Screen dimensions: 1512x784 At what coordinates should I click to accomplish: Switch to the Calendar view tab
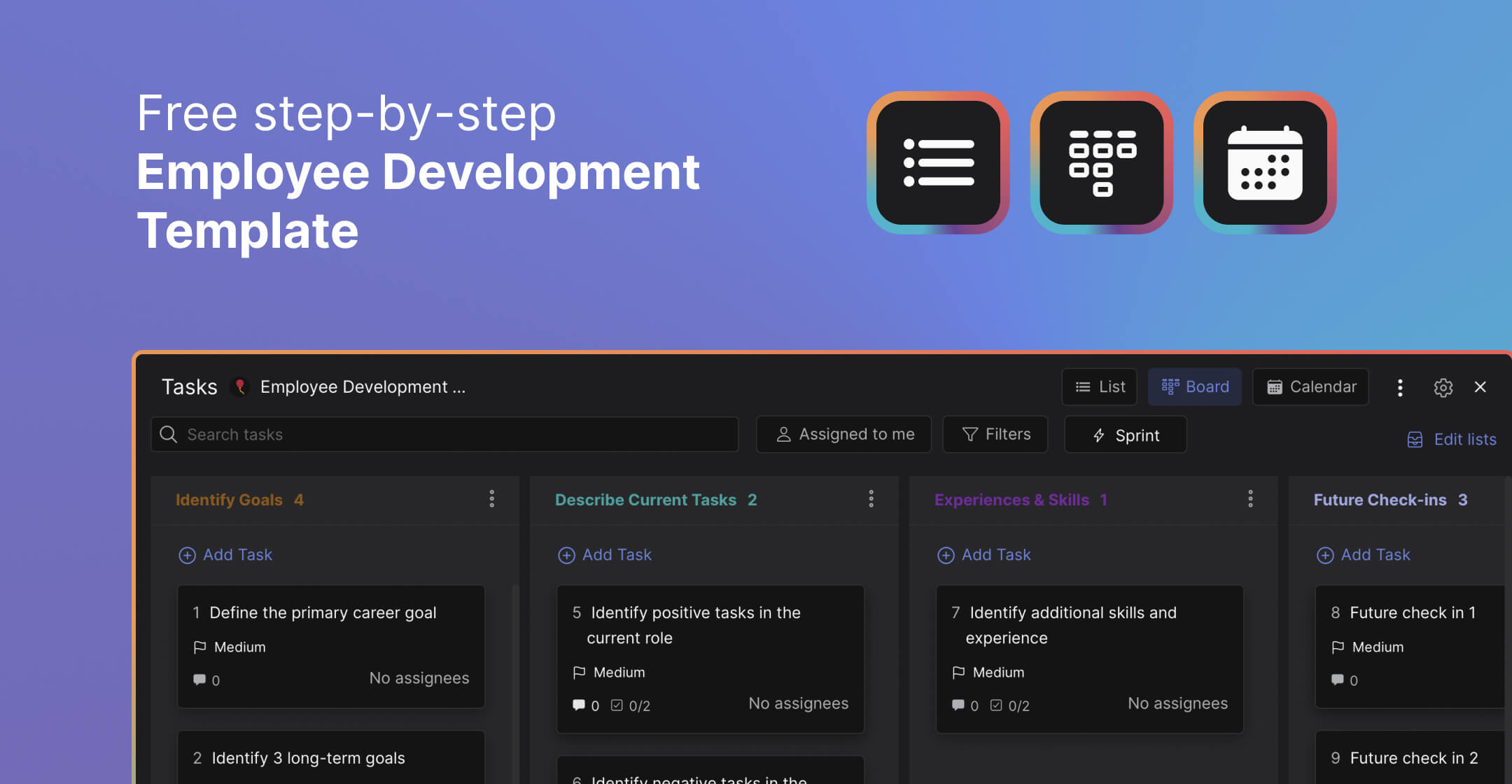[x=1310, y=387]
